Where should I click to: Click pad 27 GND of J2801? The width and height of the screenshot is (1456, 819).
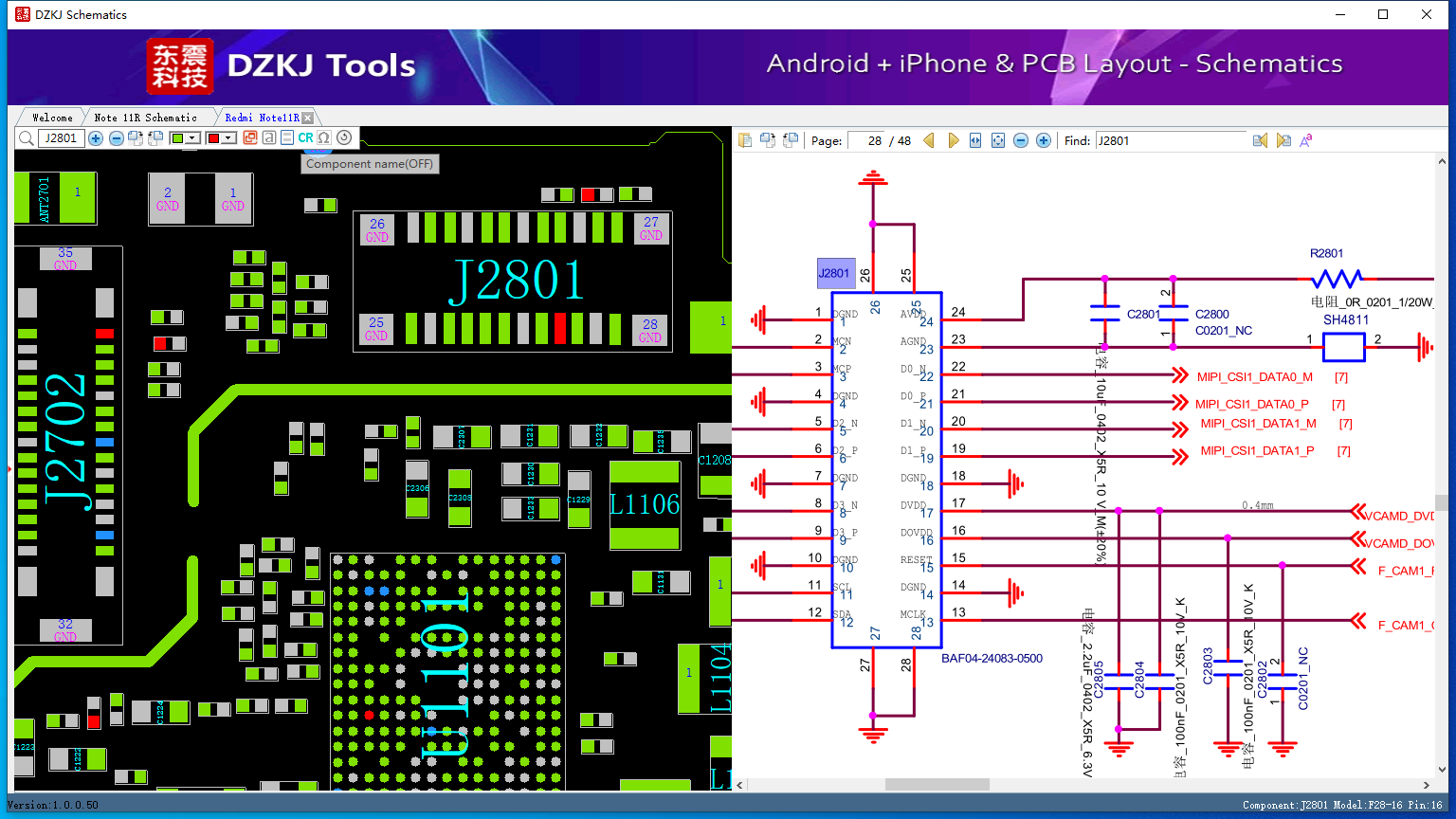tap(651, 228)
